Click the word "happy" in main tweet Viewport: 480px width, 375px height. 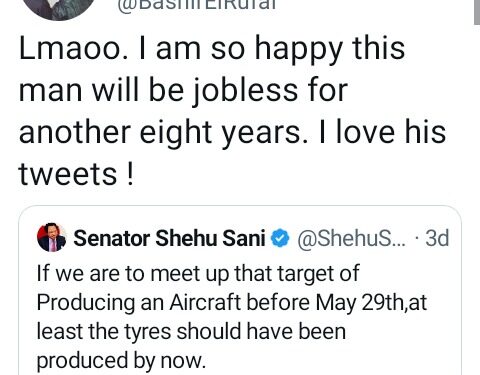tap(299, 51)
